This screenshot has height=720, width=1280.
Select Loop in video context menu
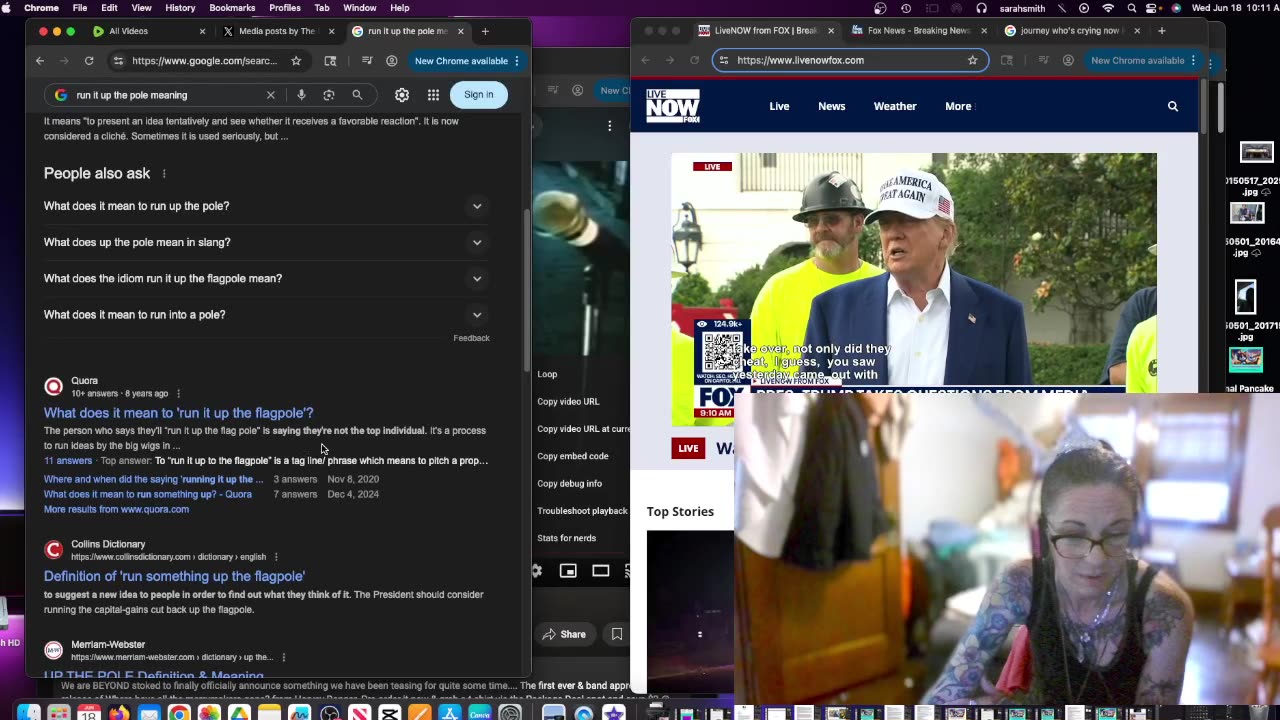tap(547, 374)
